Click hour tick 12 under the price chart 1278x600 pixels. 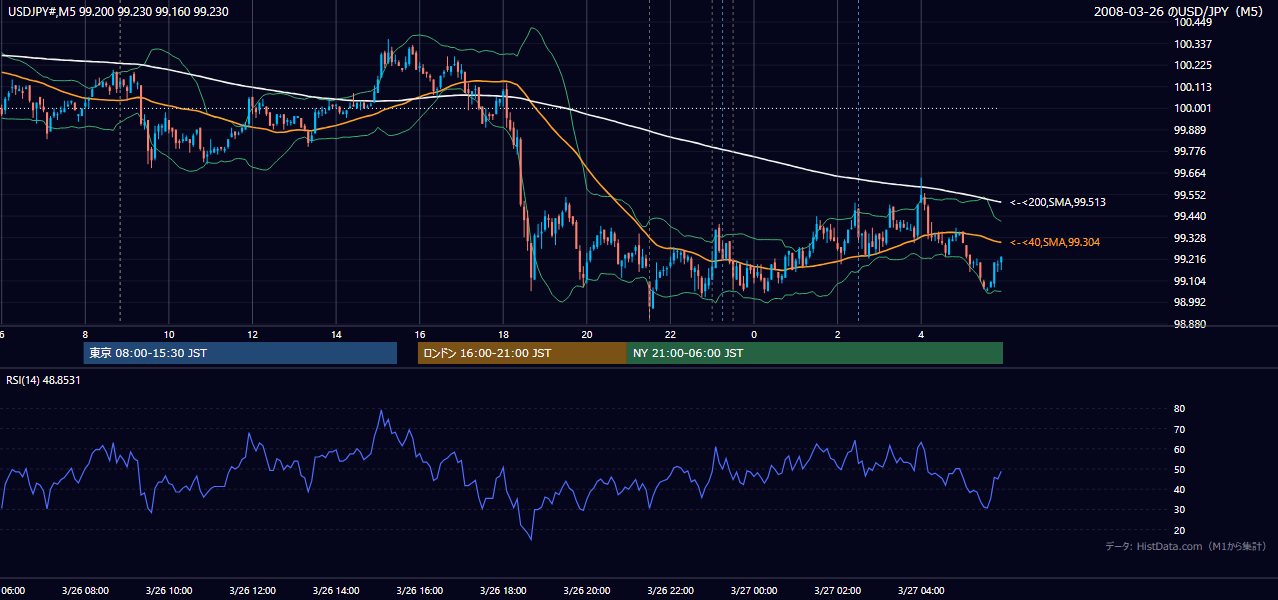click(x=252, y=334)
